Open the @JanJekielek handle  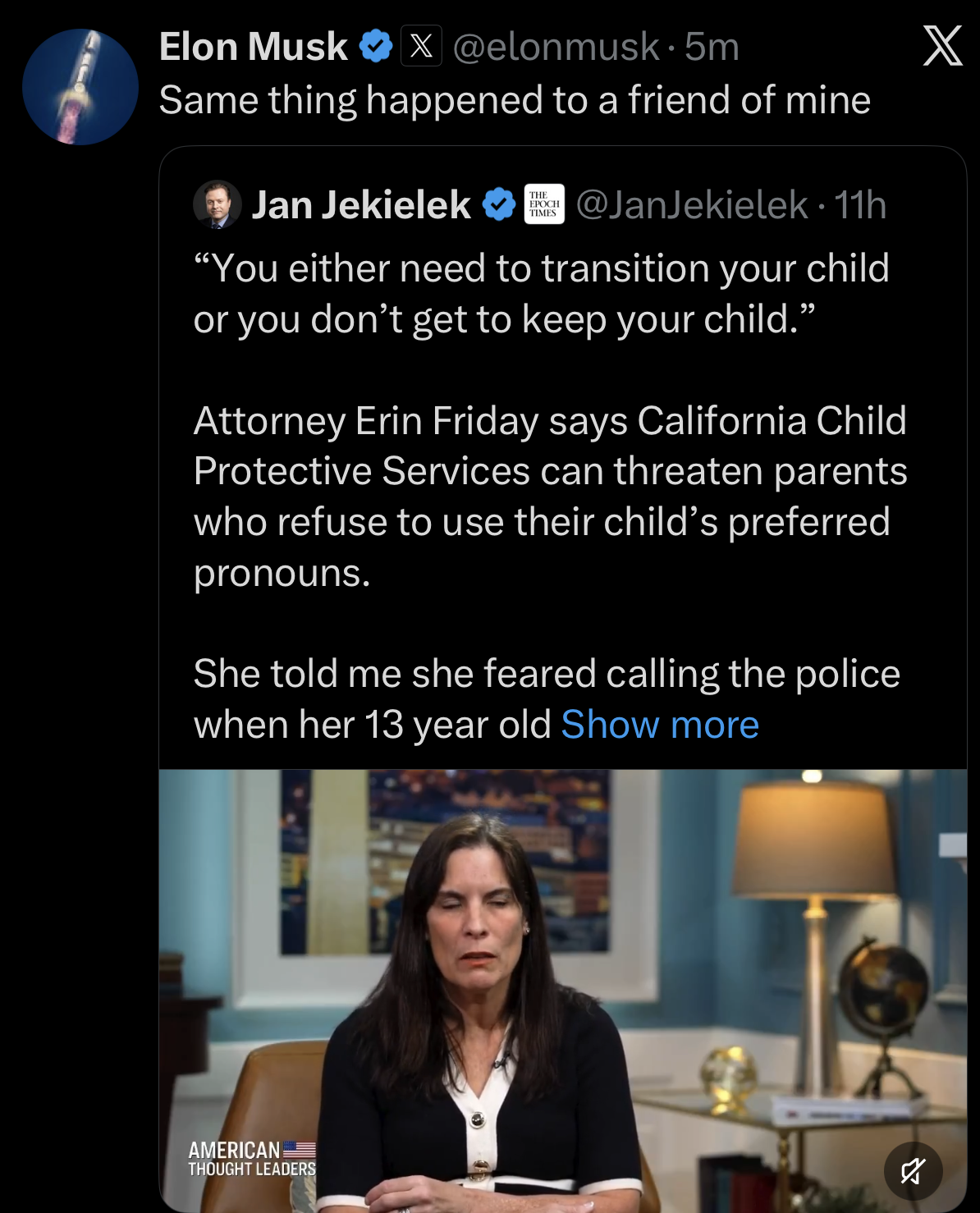692,205
